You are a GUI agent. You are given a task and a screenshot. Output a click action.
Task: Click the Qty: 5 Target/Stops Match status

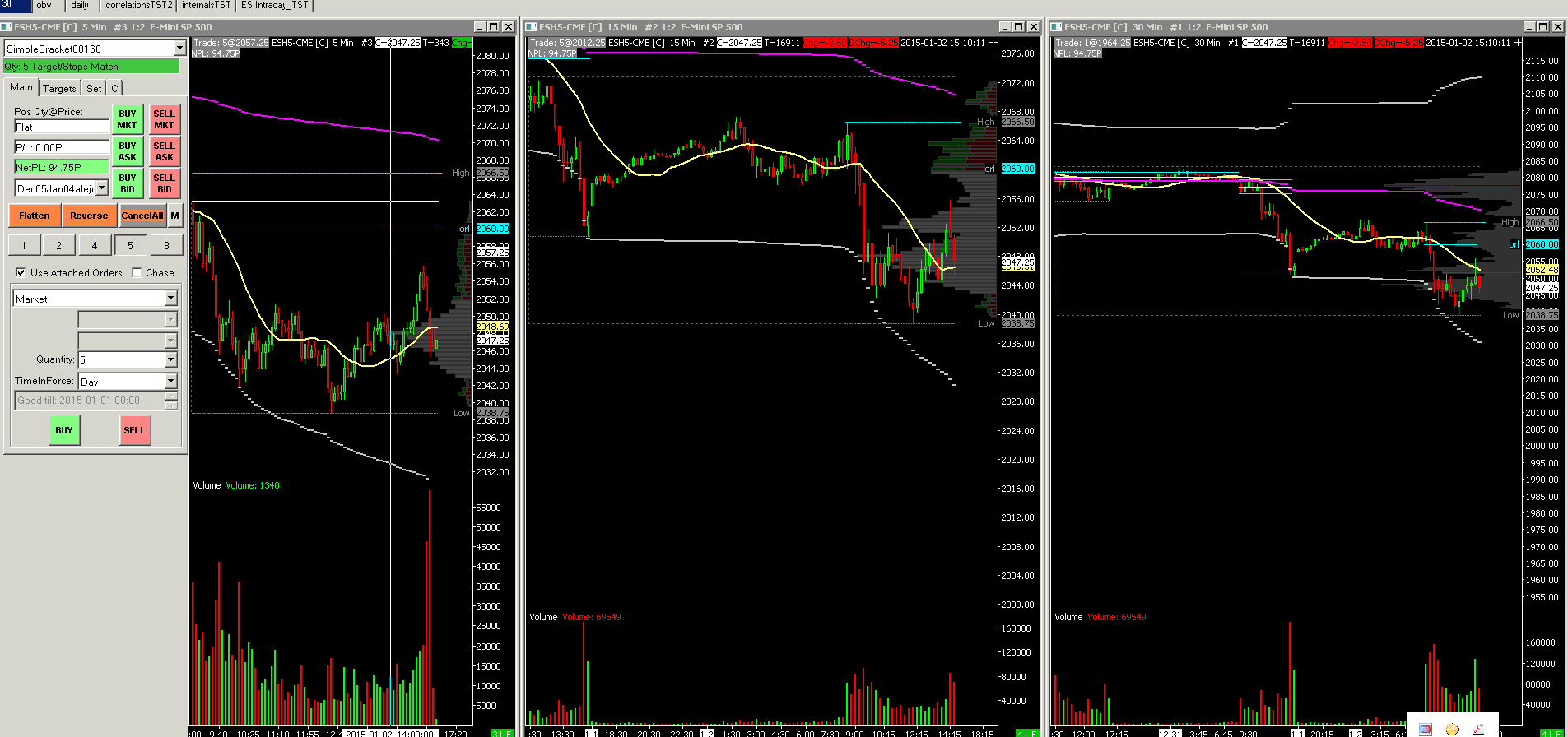[92, 66]
